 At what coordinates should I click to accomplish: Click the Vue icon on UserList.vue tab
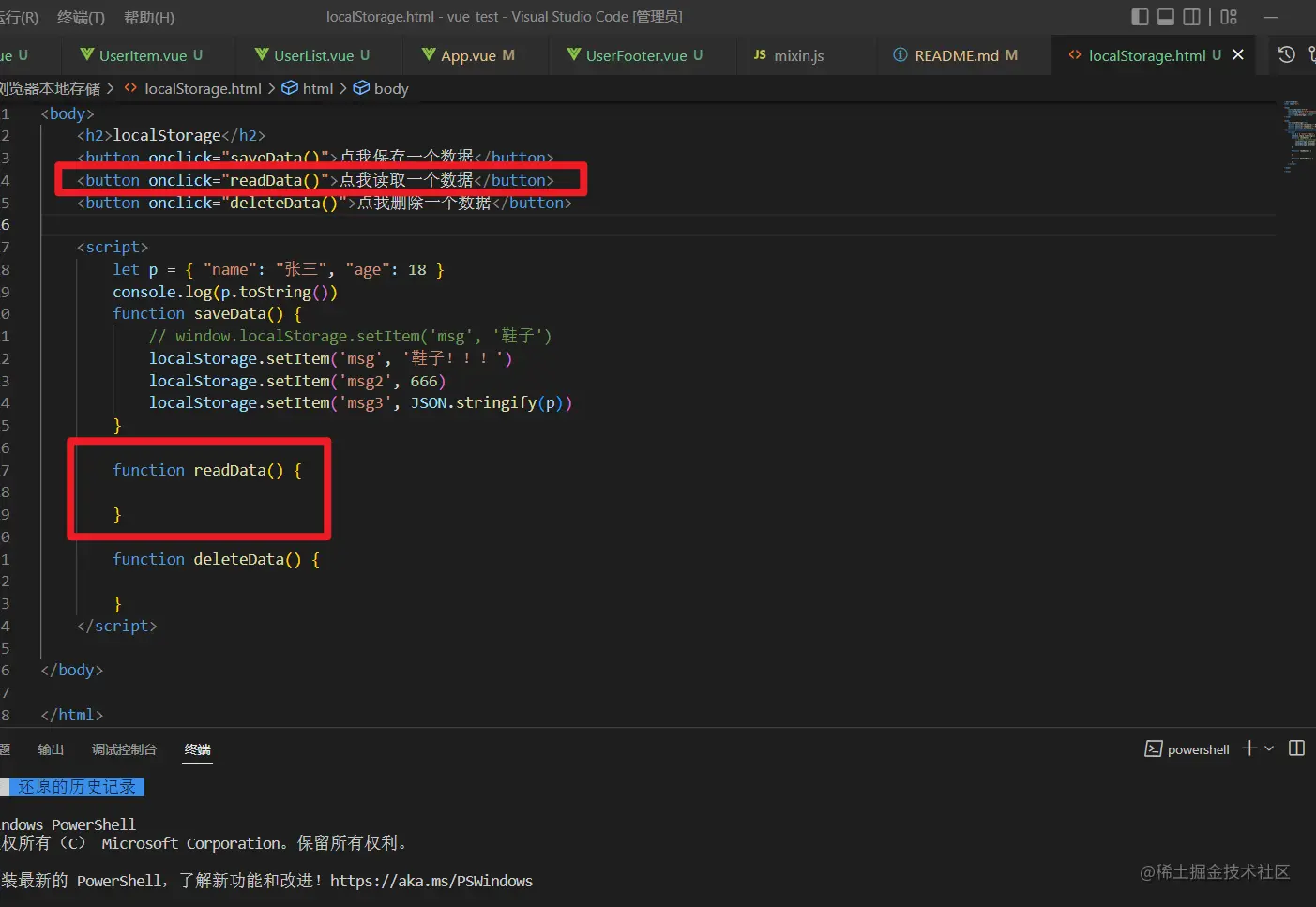pyautogui.click(x=263, y=55)
